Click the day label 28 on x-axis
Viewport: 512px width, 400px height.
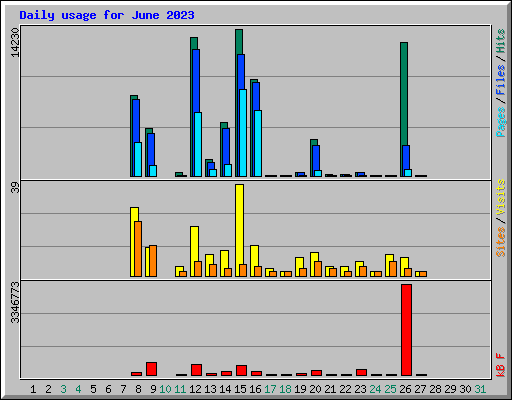[x=435, y=389]
